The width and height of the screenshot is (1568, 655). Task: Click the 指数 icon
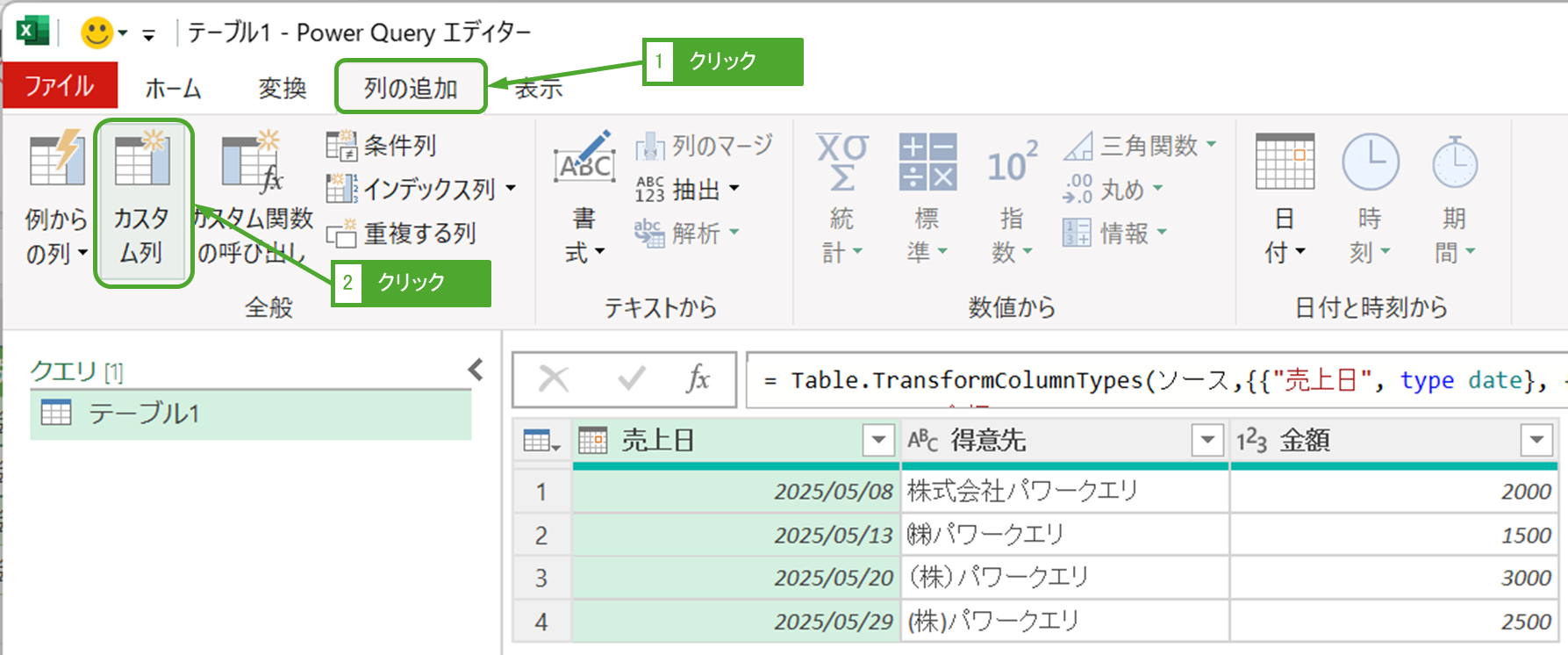(1012, 163)
